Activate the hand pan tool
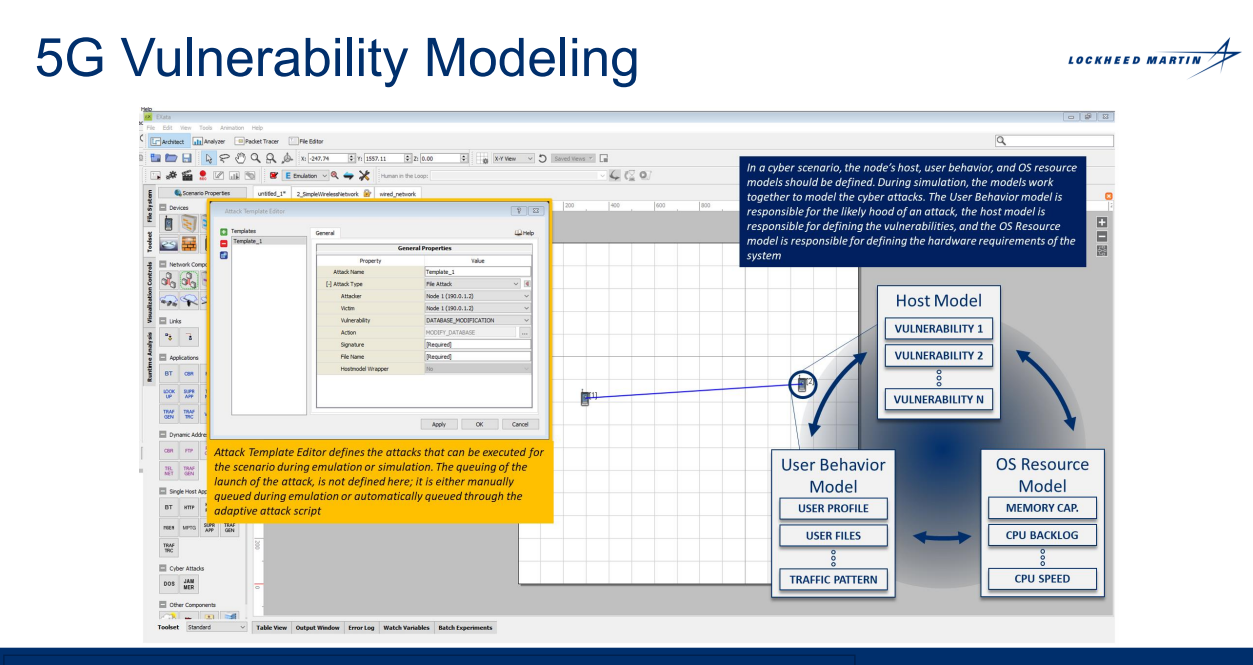The width and height of the screenshot is (1253, 665). coord(240,158)
